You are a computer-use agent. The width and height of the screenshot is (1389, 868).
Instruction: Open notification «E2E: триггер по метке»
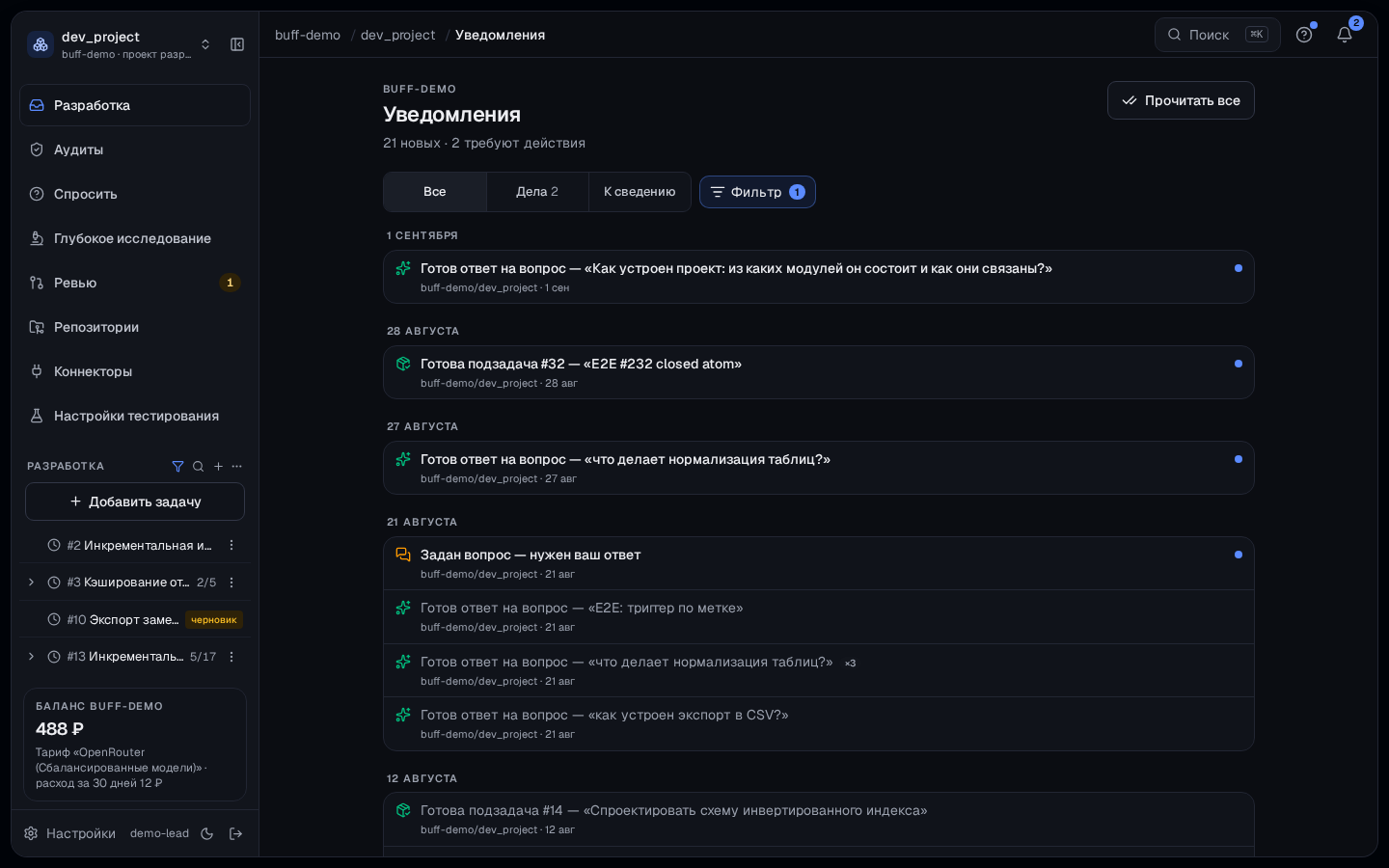[x=819, y=617]
